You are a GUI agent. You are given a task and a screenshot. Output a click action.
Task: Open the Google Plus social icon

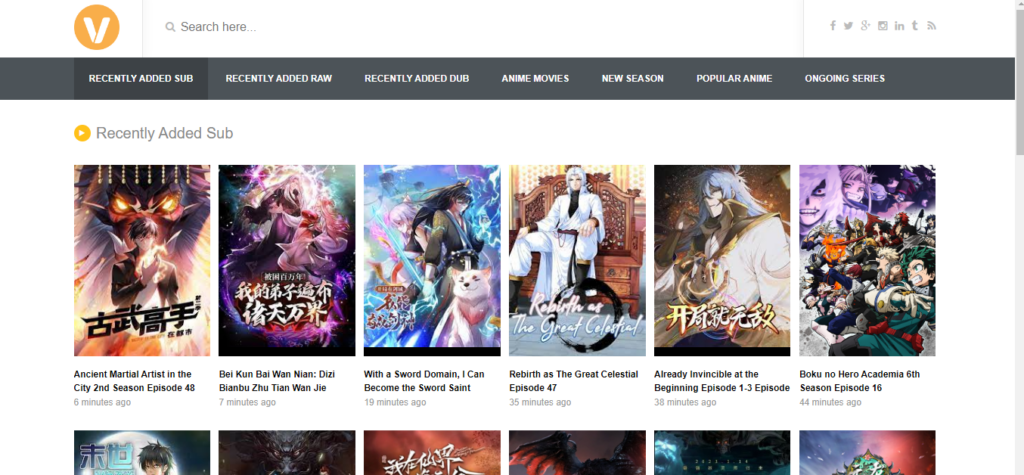tap(865, 25)
